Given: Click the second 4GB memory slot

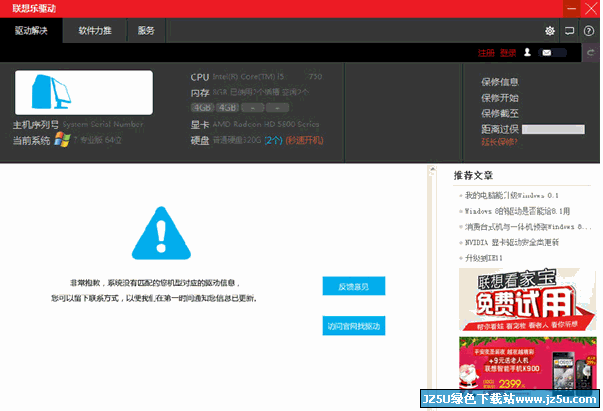Looking at the screenshot, I should (x=227, y=108).
